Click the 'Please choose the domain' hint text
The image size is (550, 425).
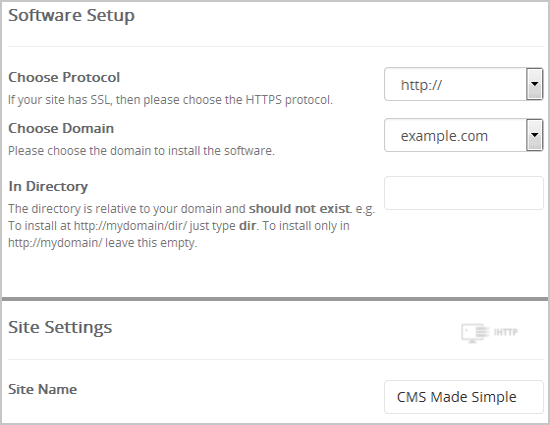(x=141, y=151)
